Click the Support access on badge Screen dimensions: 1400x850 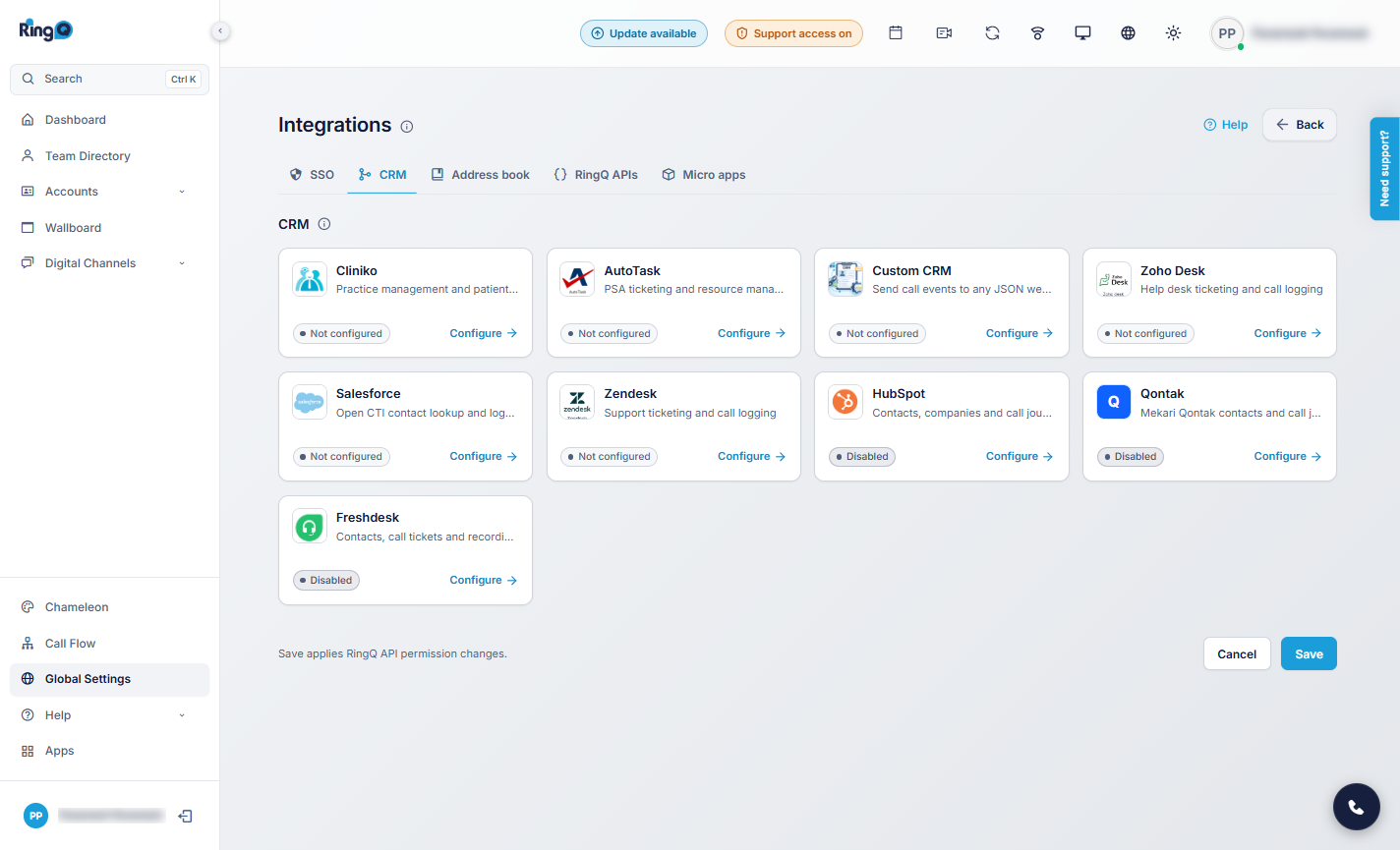pyautogui.click(x=794, y=33)
